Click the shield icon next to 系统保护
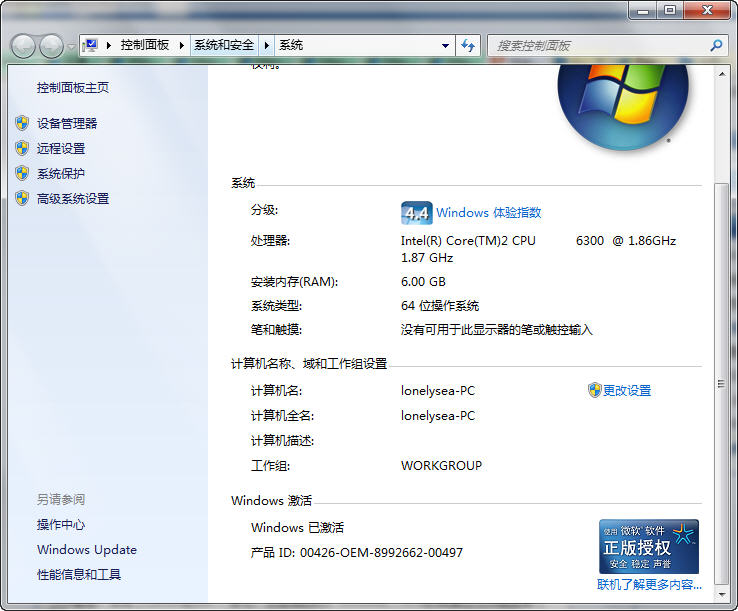Viewport: 738px width, 611px height. [22, 173]
